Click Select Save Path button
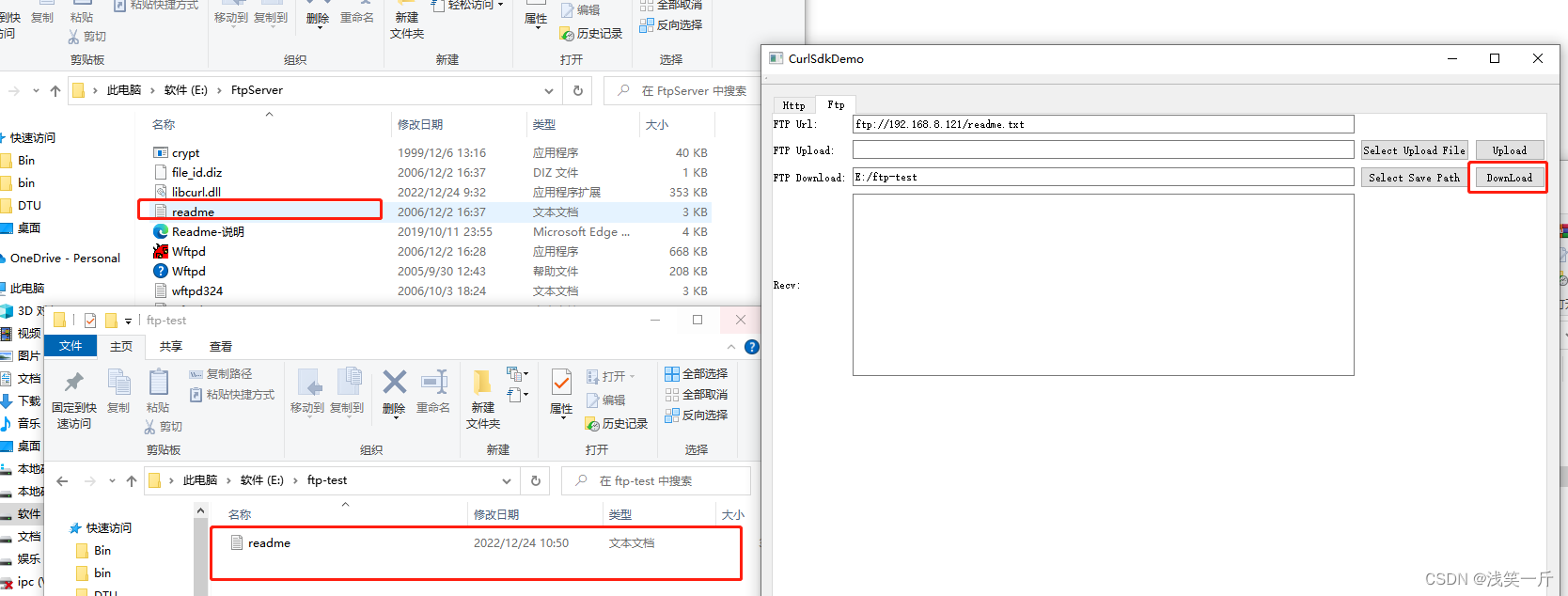Screen dimensions: 1568x596 pyautogui.click(x=1414, y=178)
